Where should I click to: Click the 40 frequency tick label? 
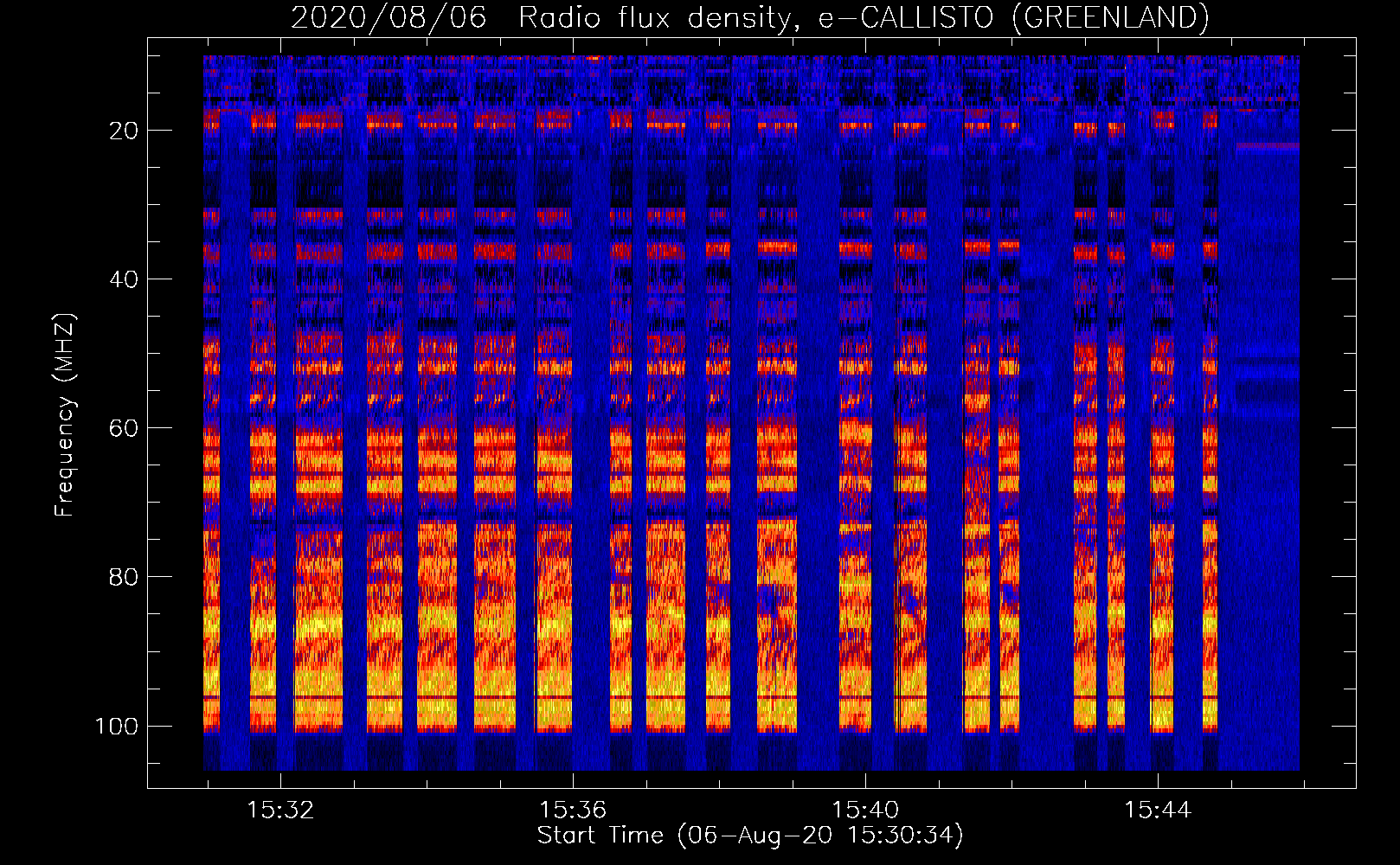tap(124, 279)
